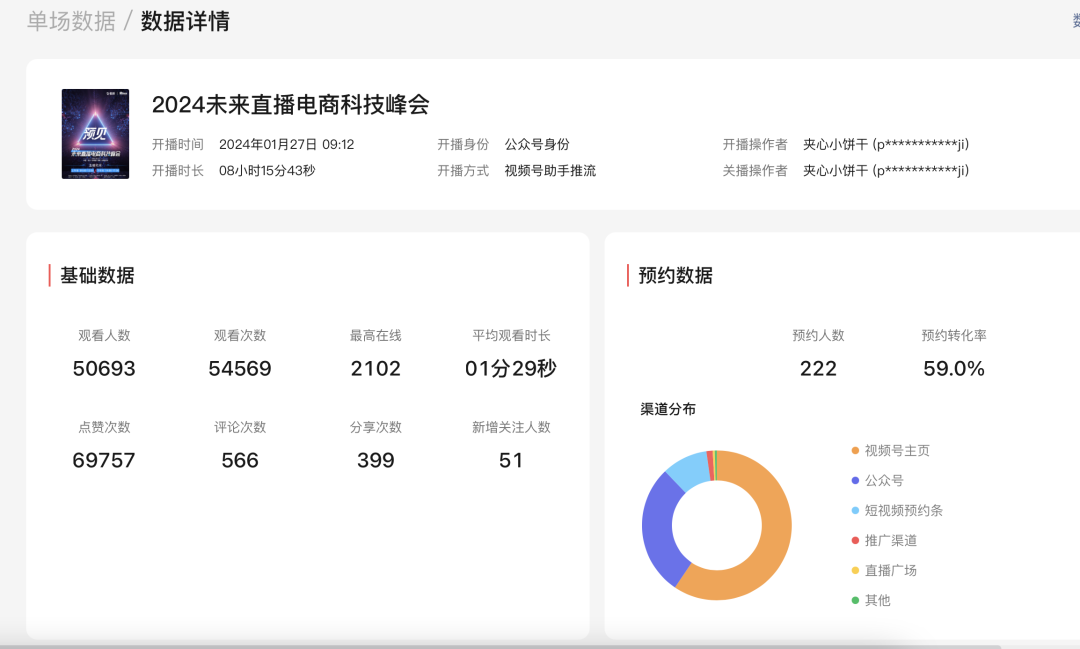Click the event cover poster thumbnail
This screenshot has height=649, width=1080.
point(95,133)
